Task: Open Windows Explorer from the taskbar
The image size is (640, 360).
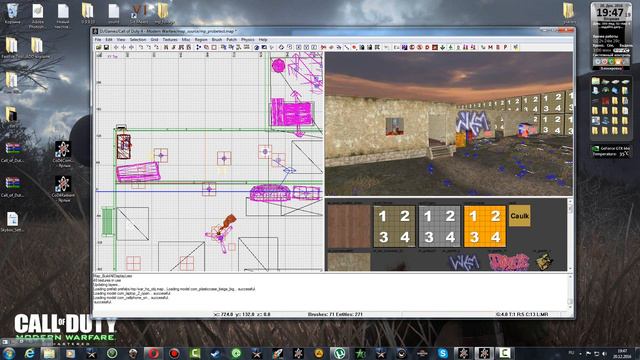Action: coord(49,353)
